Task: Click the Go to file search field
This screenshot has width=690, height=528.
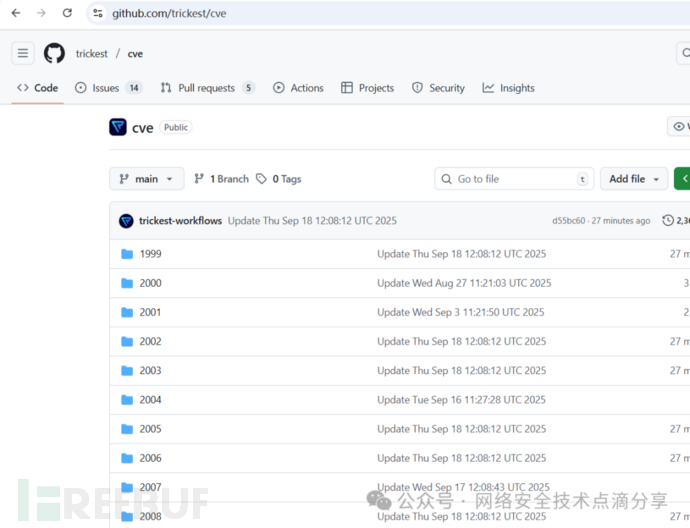Action: click(514, 179)
